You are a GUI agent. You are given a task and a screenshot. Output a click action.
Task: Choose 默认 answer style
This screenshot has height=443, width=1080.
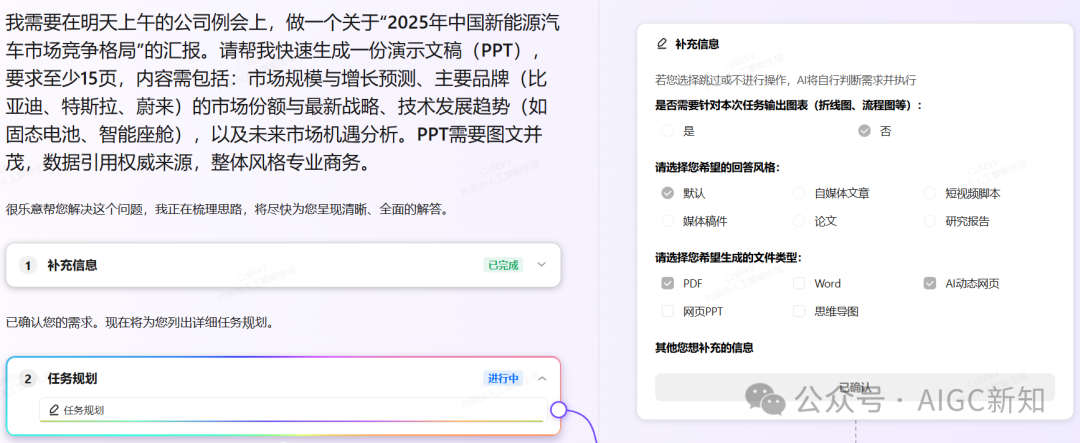pyautogui.click(x=667, y=194)
